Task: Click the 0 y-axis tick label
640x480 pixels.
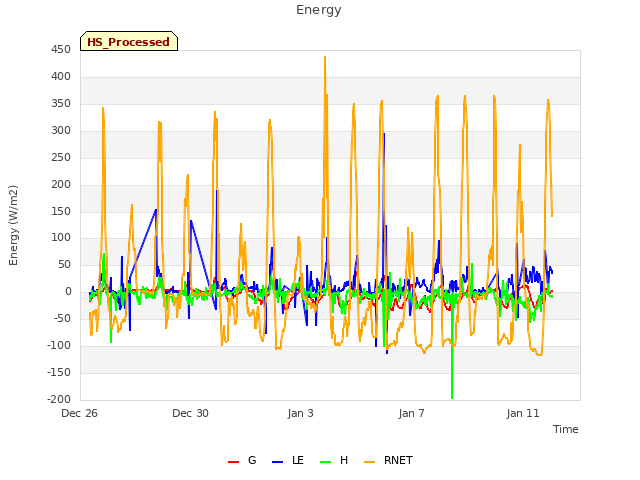Action: click(x=68, y=292)
